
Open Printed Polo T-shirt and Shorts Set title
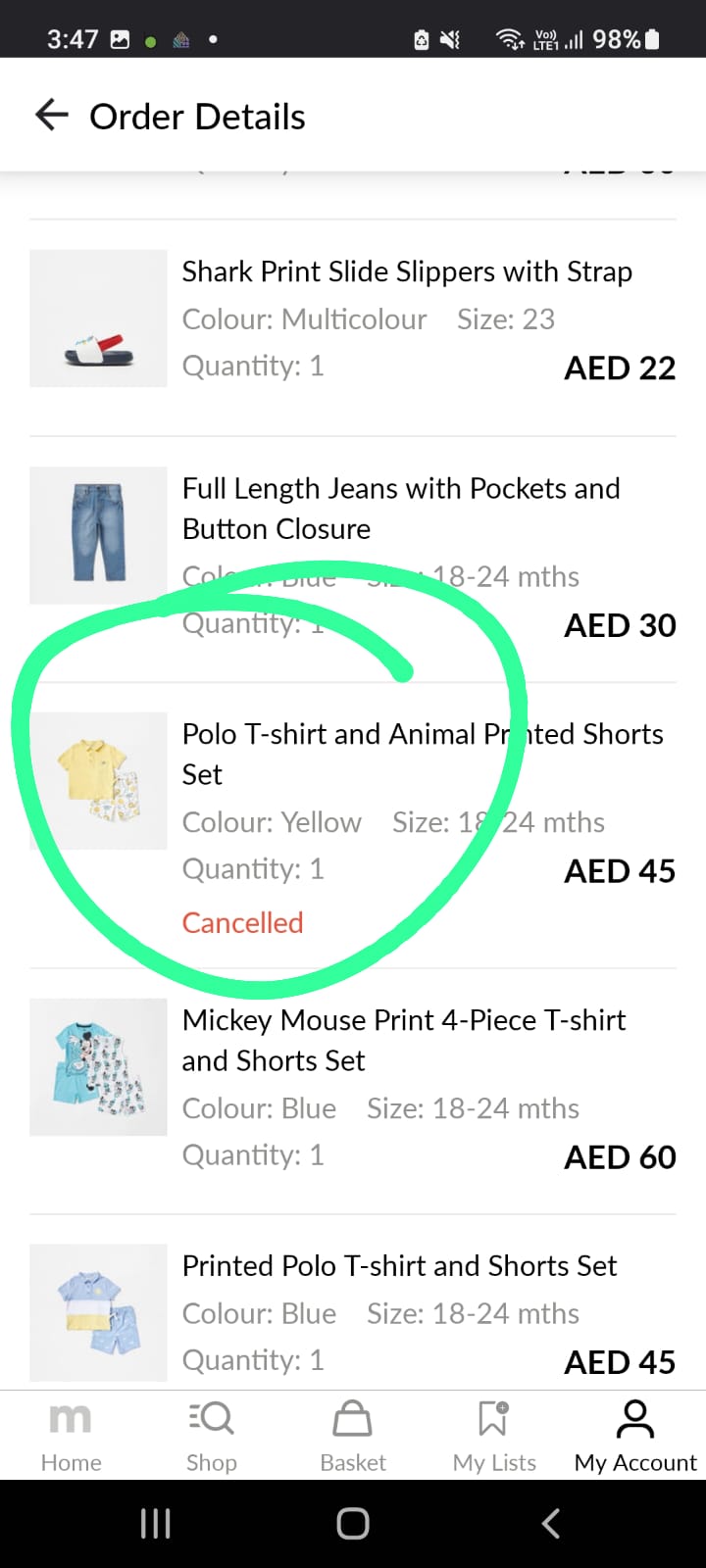point(399,1266)
